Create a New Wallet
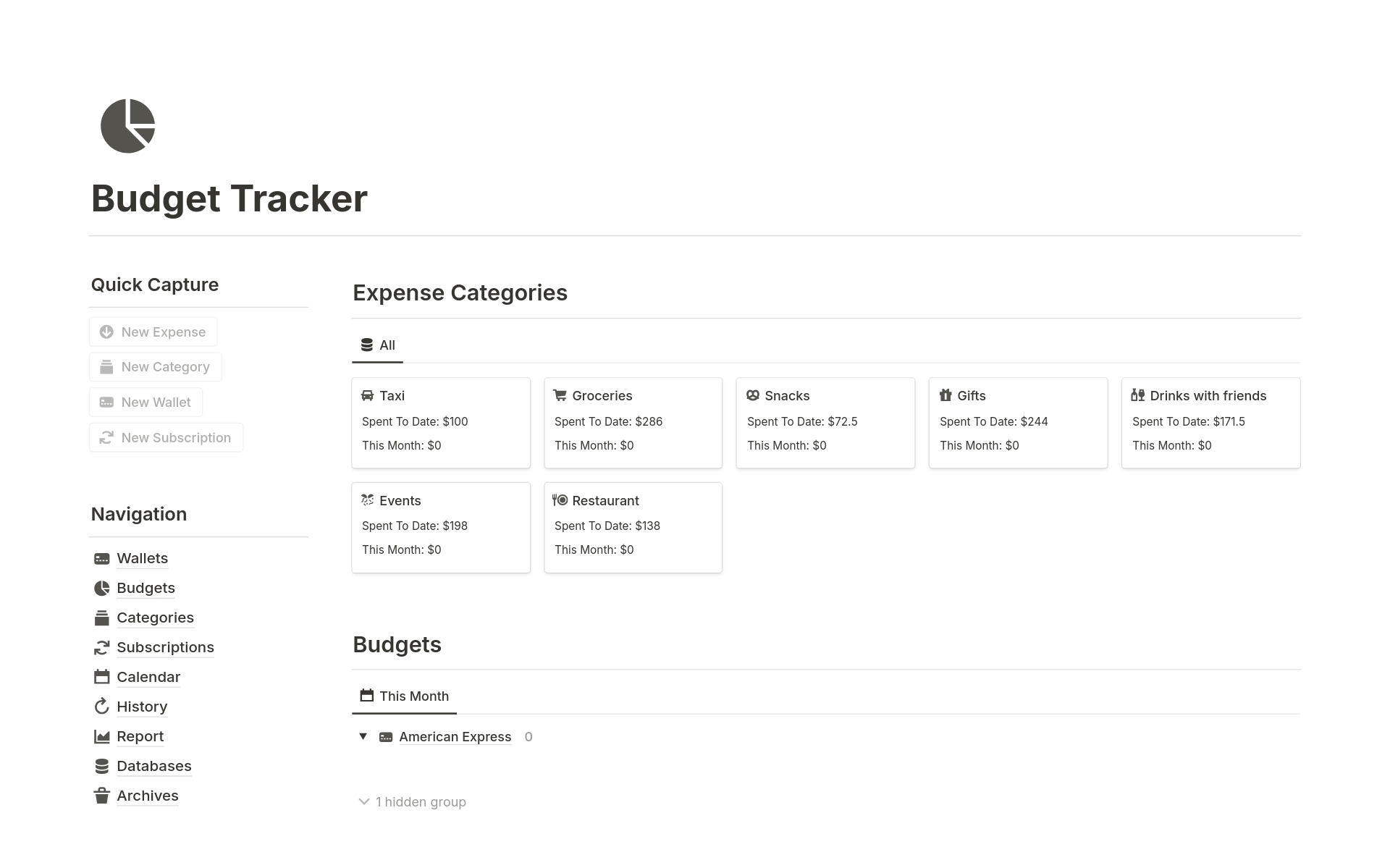The width and height of the screenshot is (1390, 868). click(146, 403)
